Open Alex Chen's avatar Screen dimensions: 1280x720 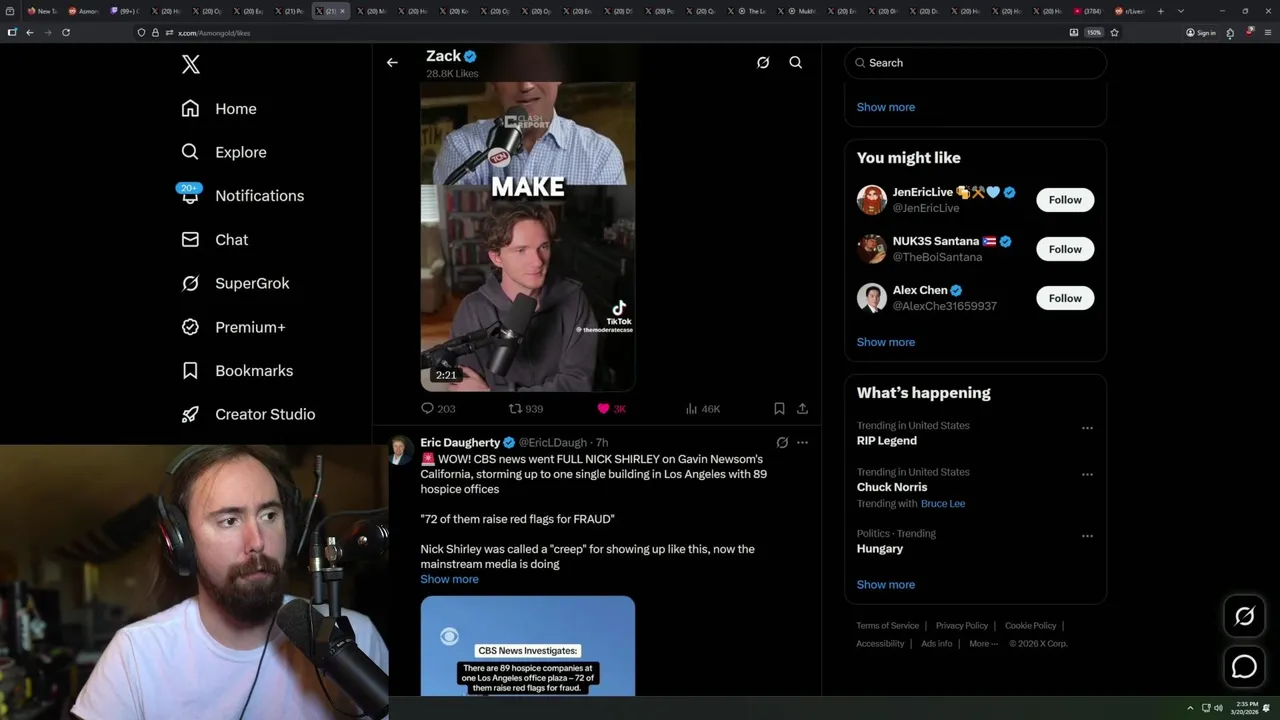coord(871,298)
